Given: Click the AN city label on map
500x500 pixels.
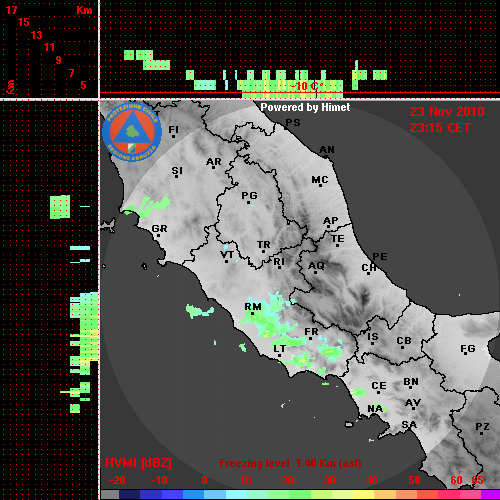Looking at the screenshot, I should tap(327, 150).
